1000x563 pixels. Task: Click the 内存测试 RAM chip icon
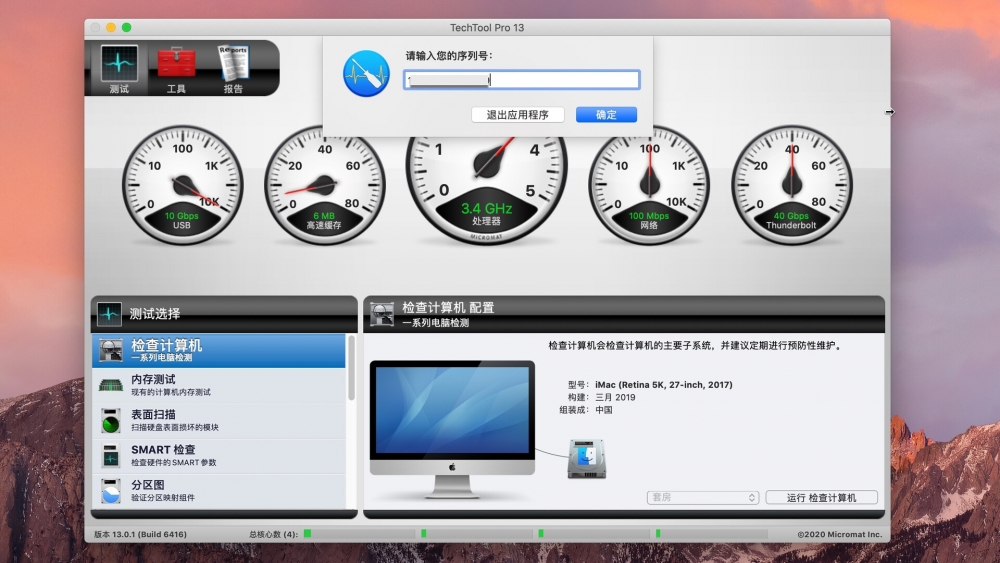111,385
